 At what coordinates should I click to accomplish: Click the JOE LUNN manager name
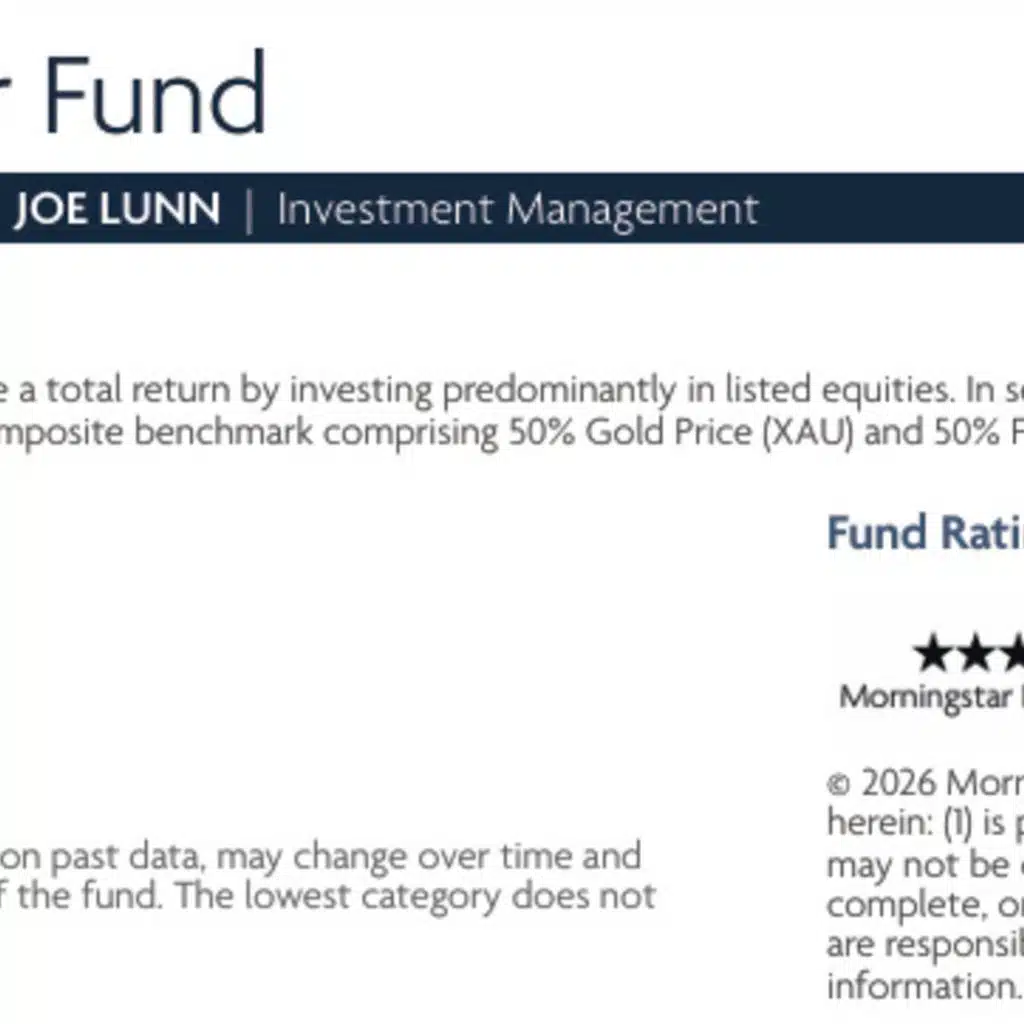tap(117, 209)
